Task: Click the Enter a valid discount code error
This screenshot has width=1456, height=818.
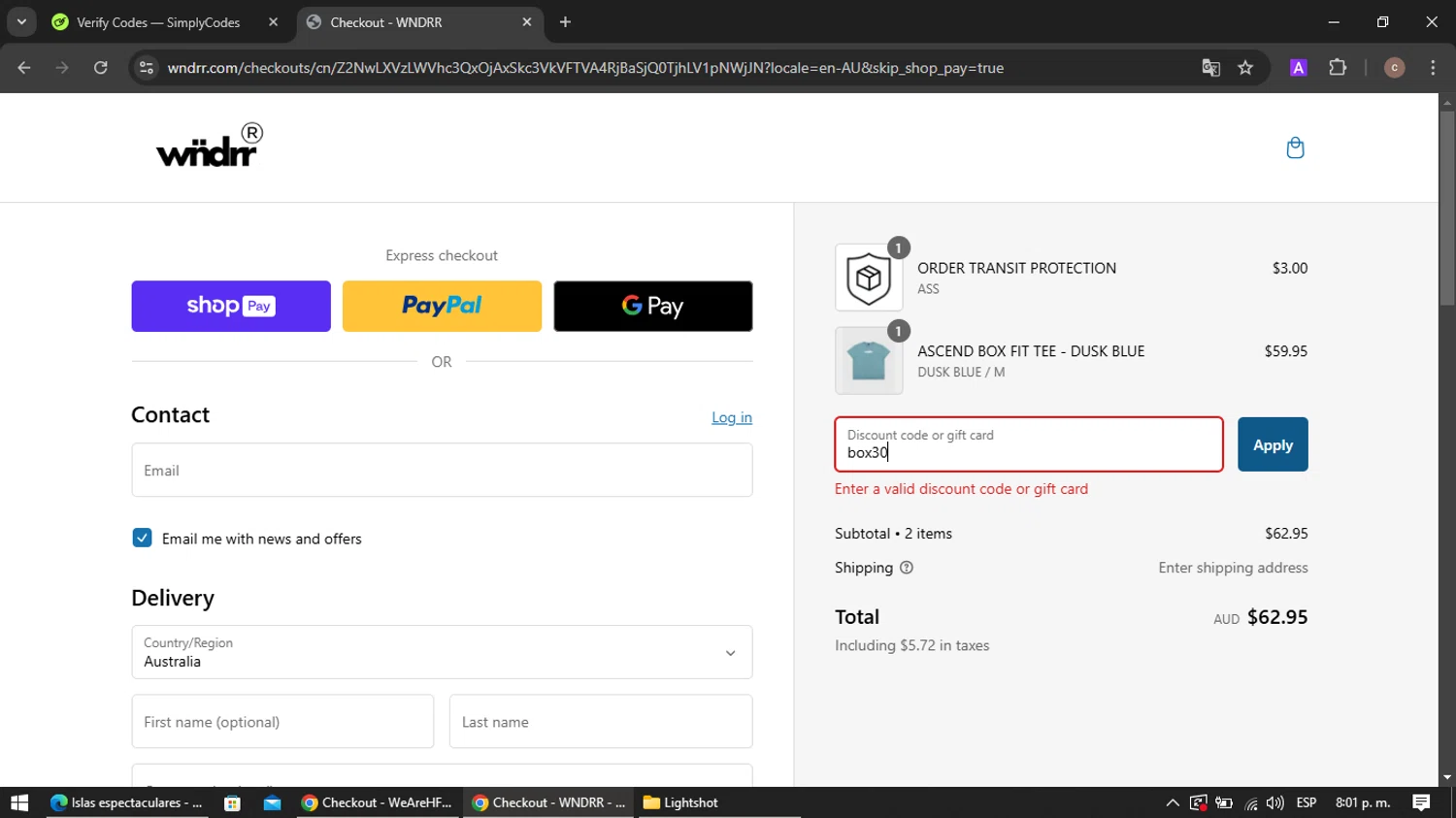Action: click(x=961, y=489)
